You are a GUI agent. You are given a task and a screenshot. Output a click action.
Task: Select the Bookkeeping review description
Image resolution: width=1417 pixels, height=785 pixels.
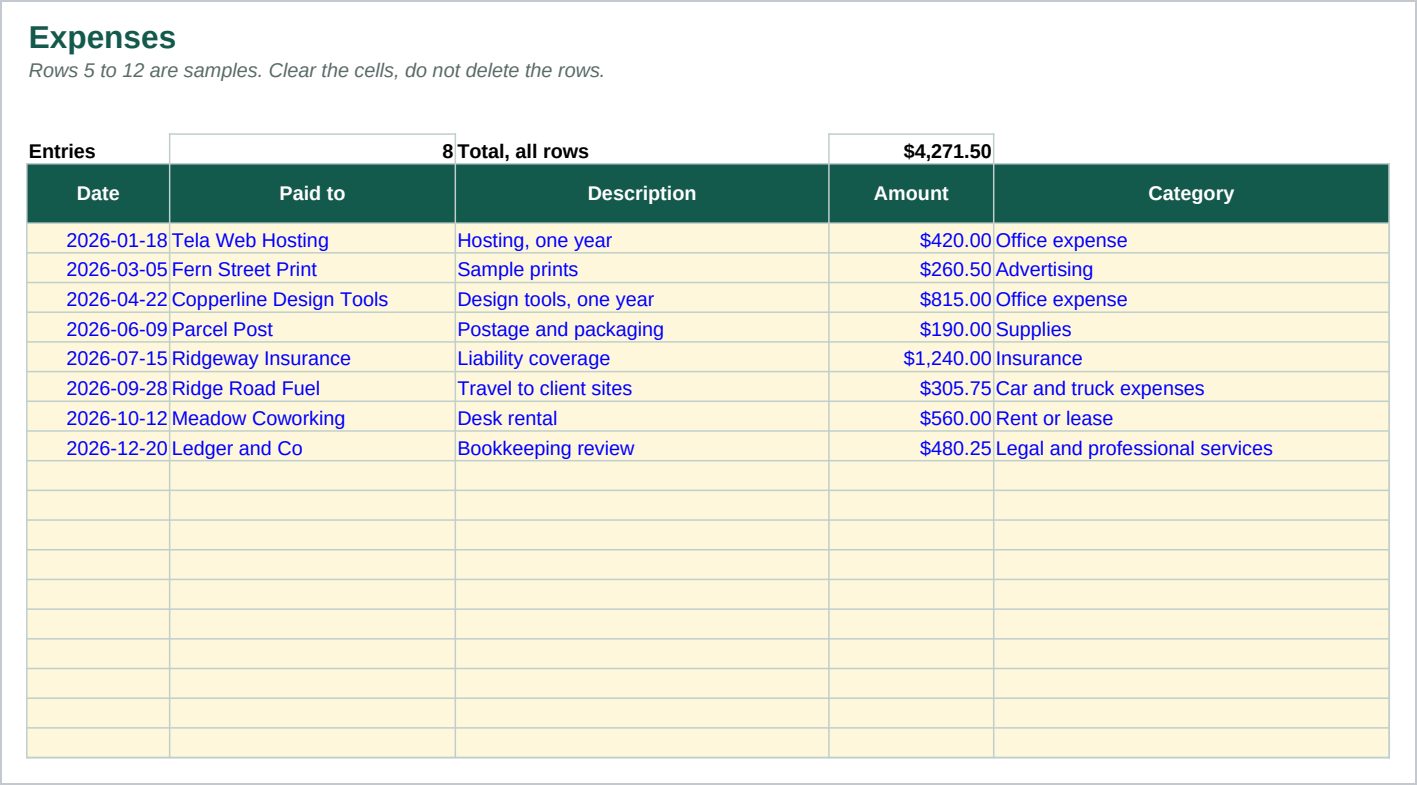pos(642,448)
